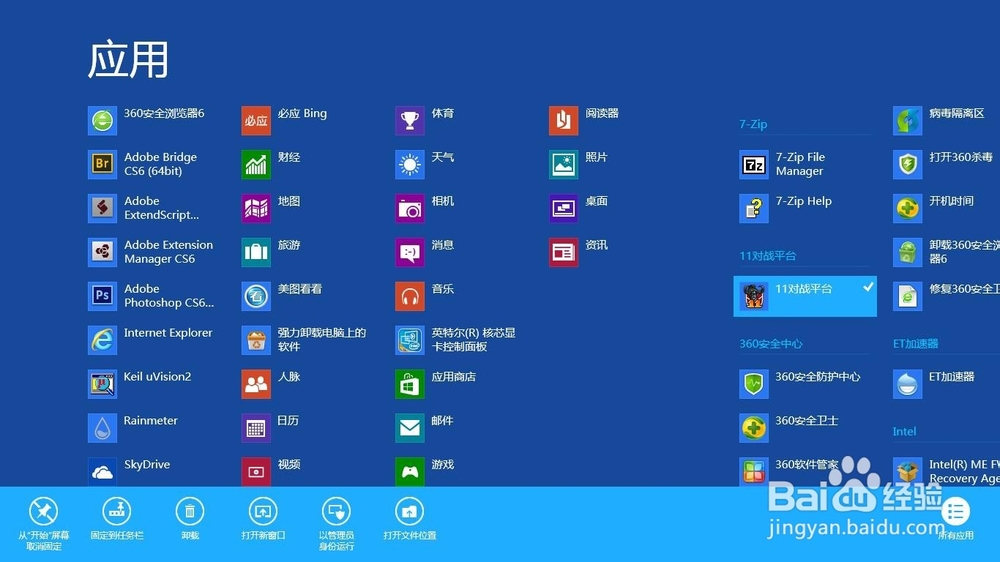Open Intel(R) ME FW Recovery Agent
Image resolution: width=1000 pixels, height=562 pixels.
pos(908,472)
